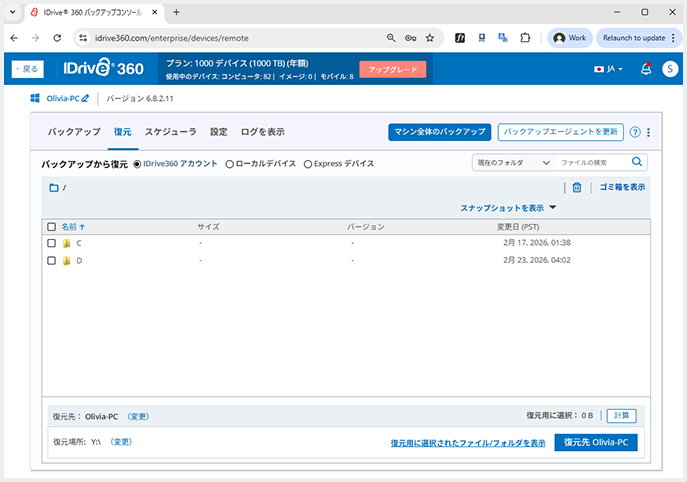Tick the checkbox for folder D
Viewport: 687px width, 482px height.
(52, 260)
